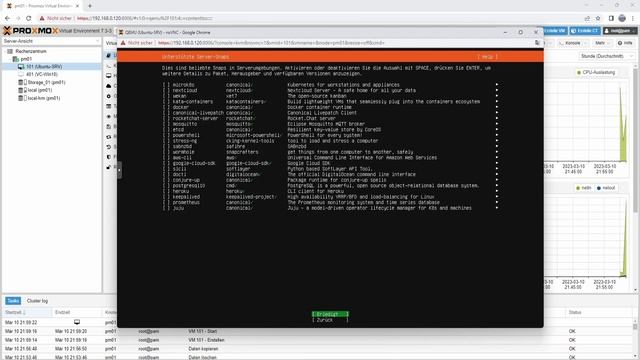Switch to the Cluster log tab
Image resolution: width=640 pixels, height=360 pixels.
37,301
